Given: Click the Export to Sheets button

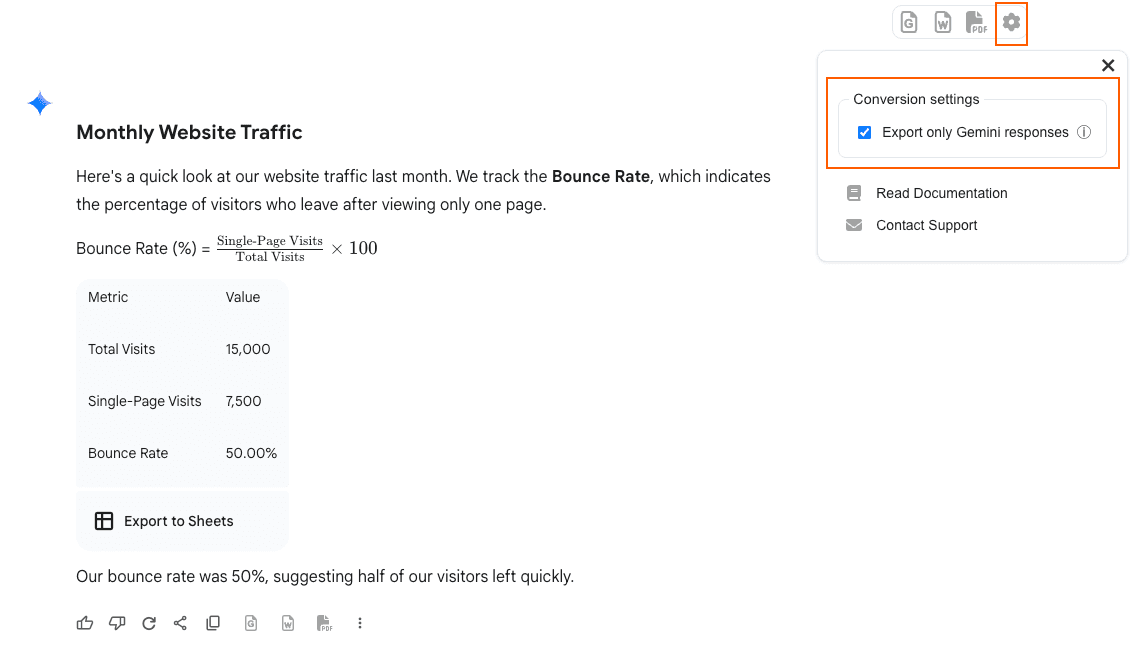Looking at the screenshot, I should click(165, 521).
